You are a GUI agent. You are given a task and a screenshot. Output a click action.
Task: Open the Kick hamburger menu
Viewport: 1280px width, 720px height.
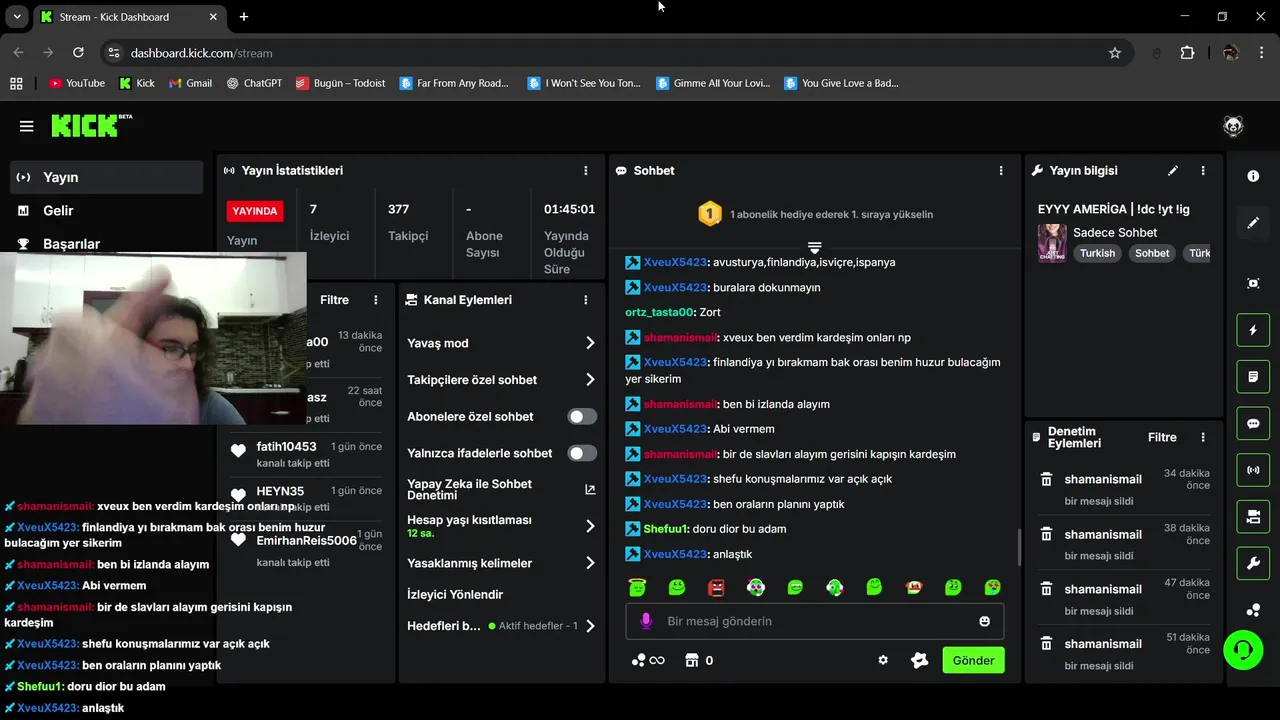[x=27, y=126]
